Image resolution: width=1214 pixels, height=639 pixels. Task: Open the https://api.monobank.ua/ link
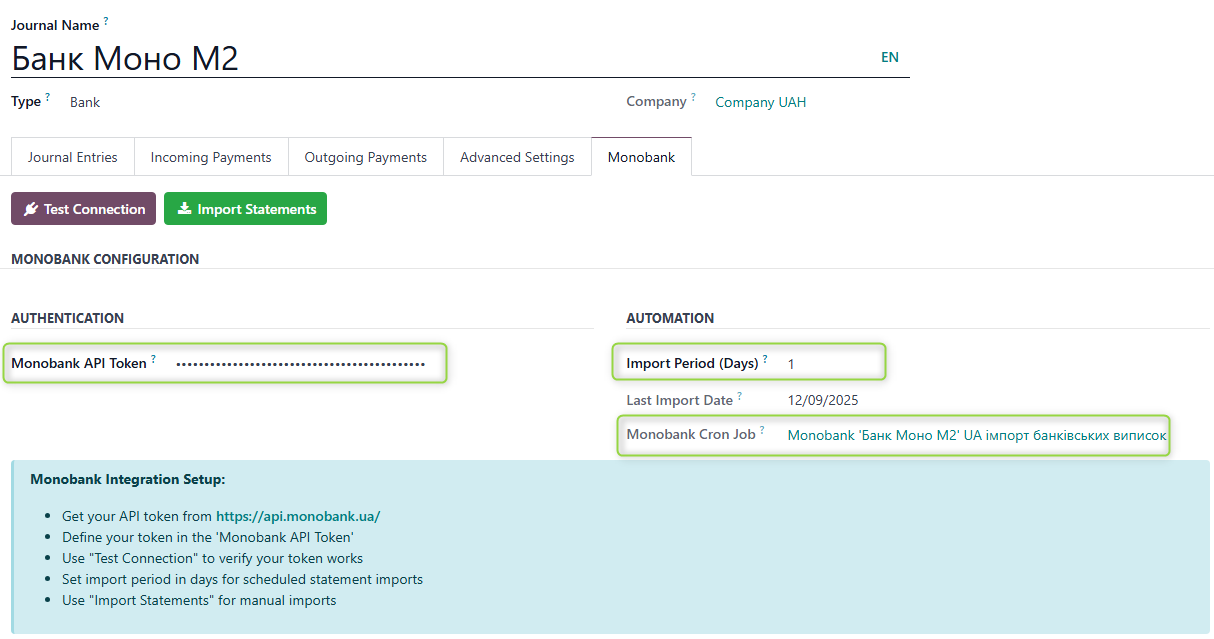pyautogui.click(x=297, y=515)
